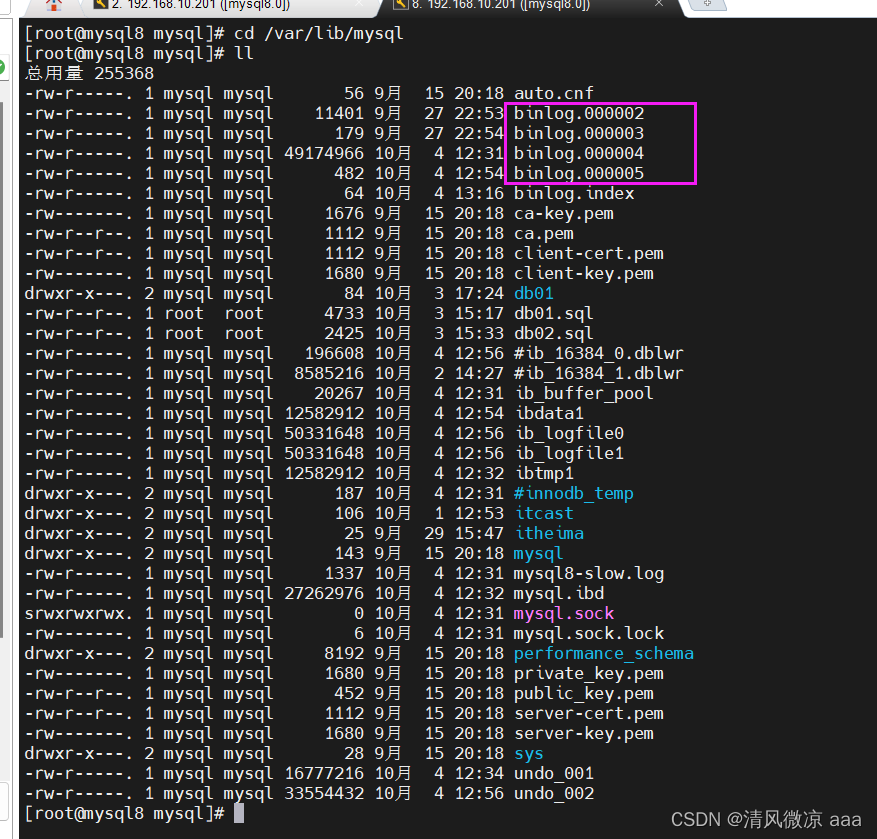Click the undo_002 file name
The width and height of the screenshot is (877, 839).
pyautogui.click(x=554, y=794)
